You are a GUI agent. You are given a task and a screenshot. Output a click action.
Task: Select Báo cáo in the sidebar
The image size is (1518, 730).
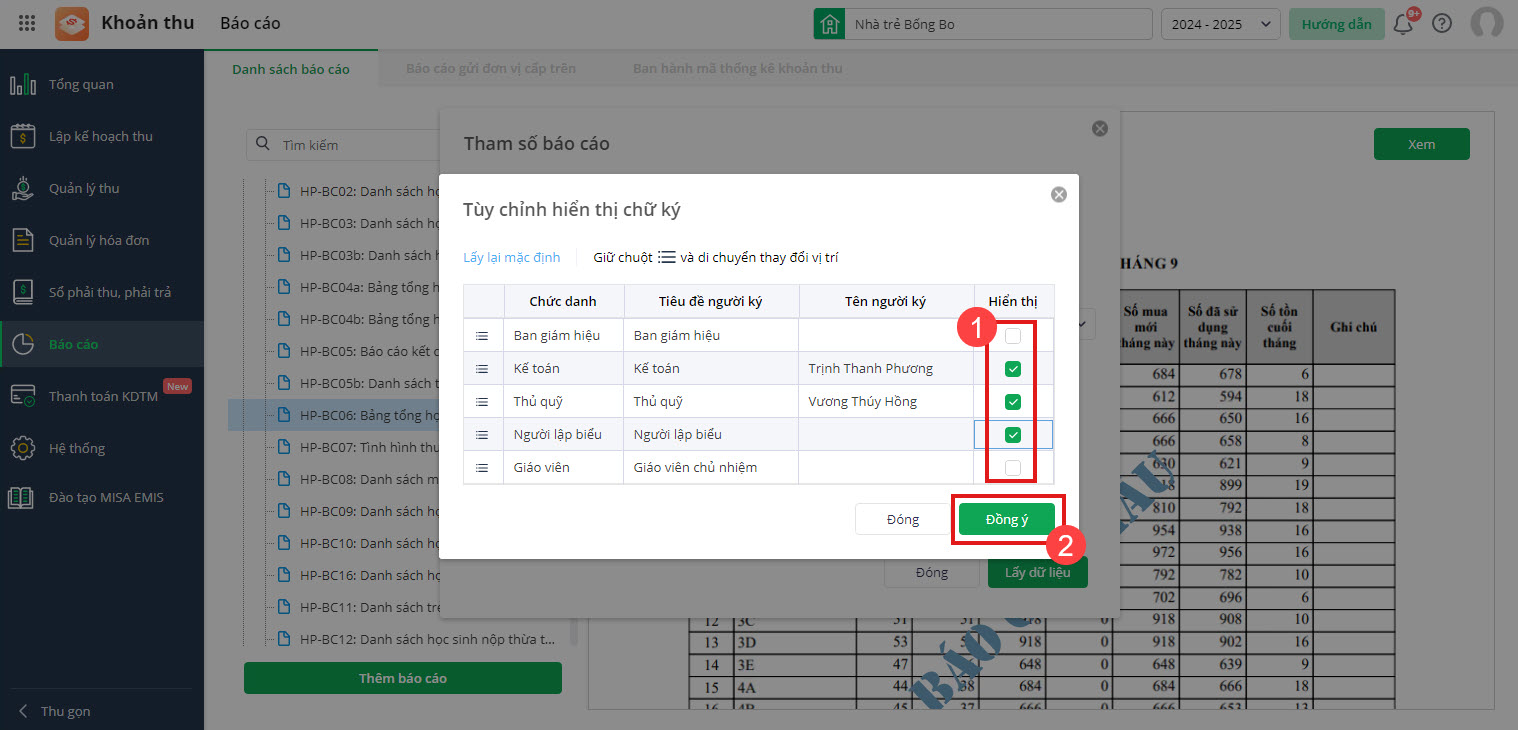(x=102, y=344)
